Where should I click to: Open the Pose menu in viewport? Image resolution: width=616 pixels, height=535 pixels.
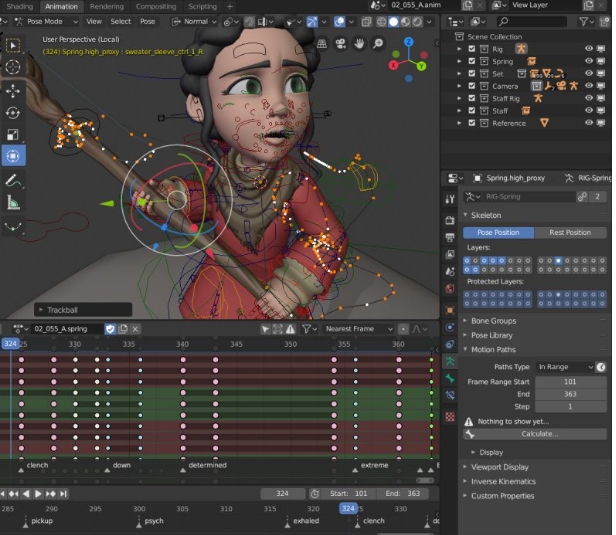(x=147, y=22)
